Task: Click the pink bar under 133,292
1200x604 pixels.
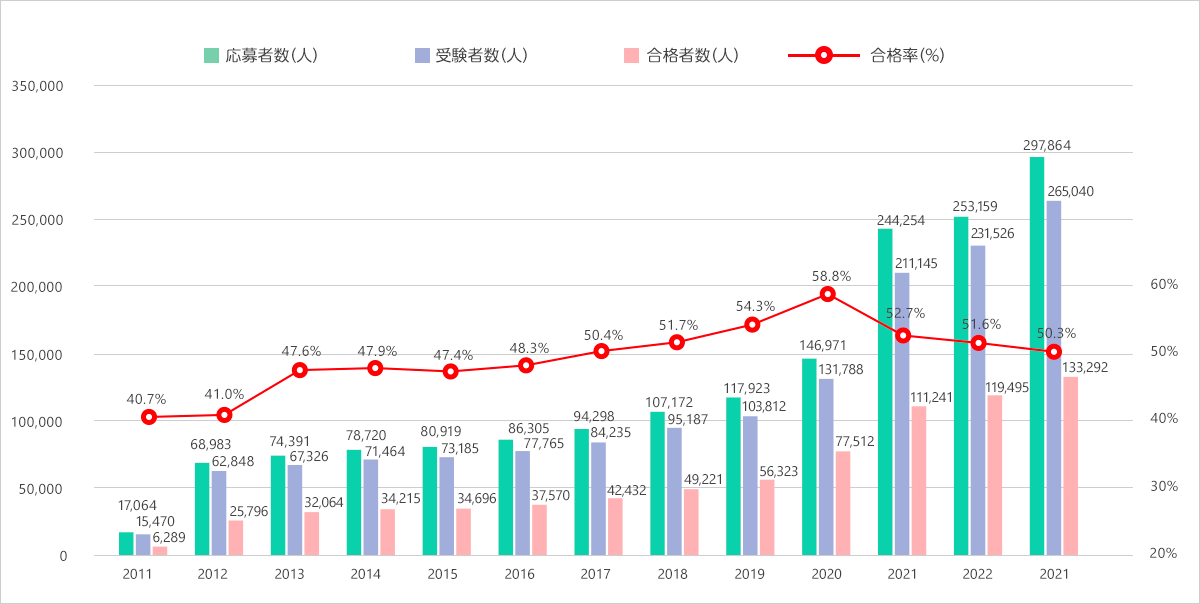Action: tap(1071, 466)
